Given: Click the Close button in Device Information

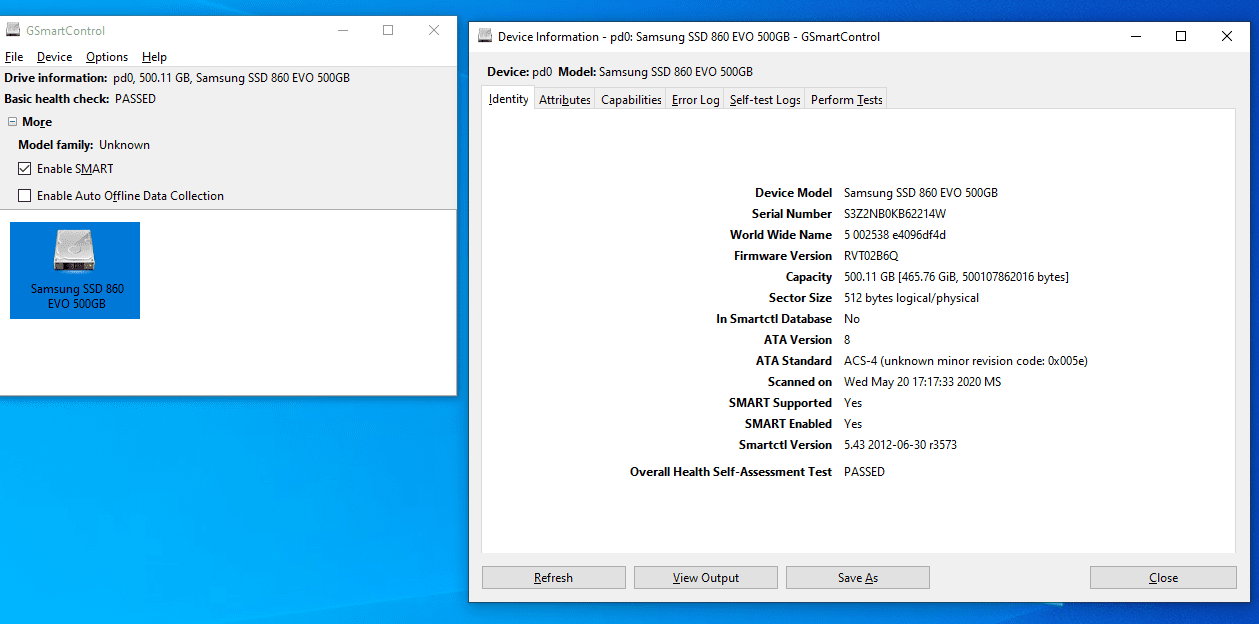Looking at the screenshot, I should [x=1163, y=578].
